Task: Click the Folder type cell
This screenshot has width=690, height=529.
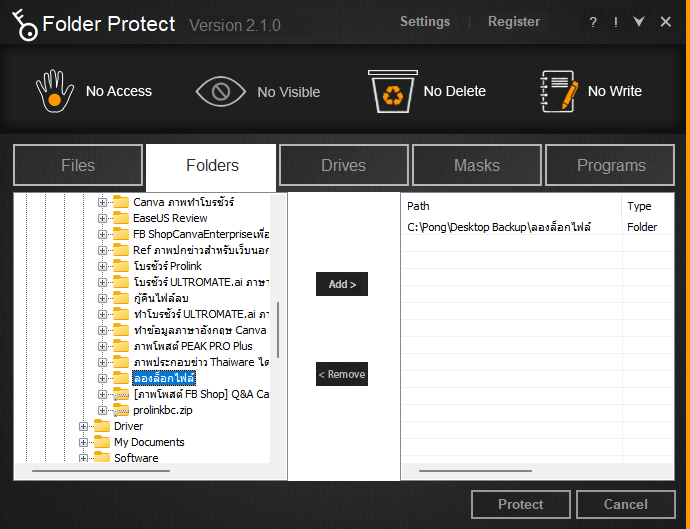Action: 642,227
